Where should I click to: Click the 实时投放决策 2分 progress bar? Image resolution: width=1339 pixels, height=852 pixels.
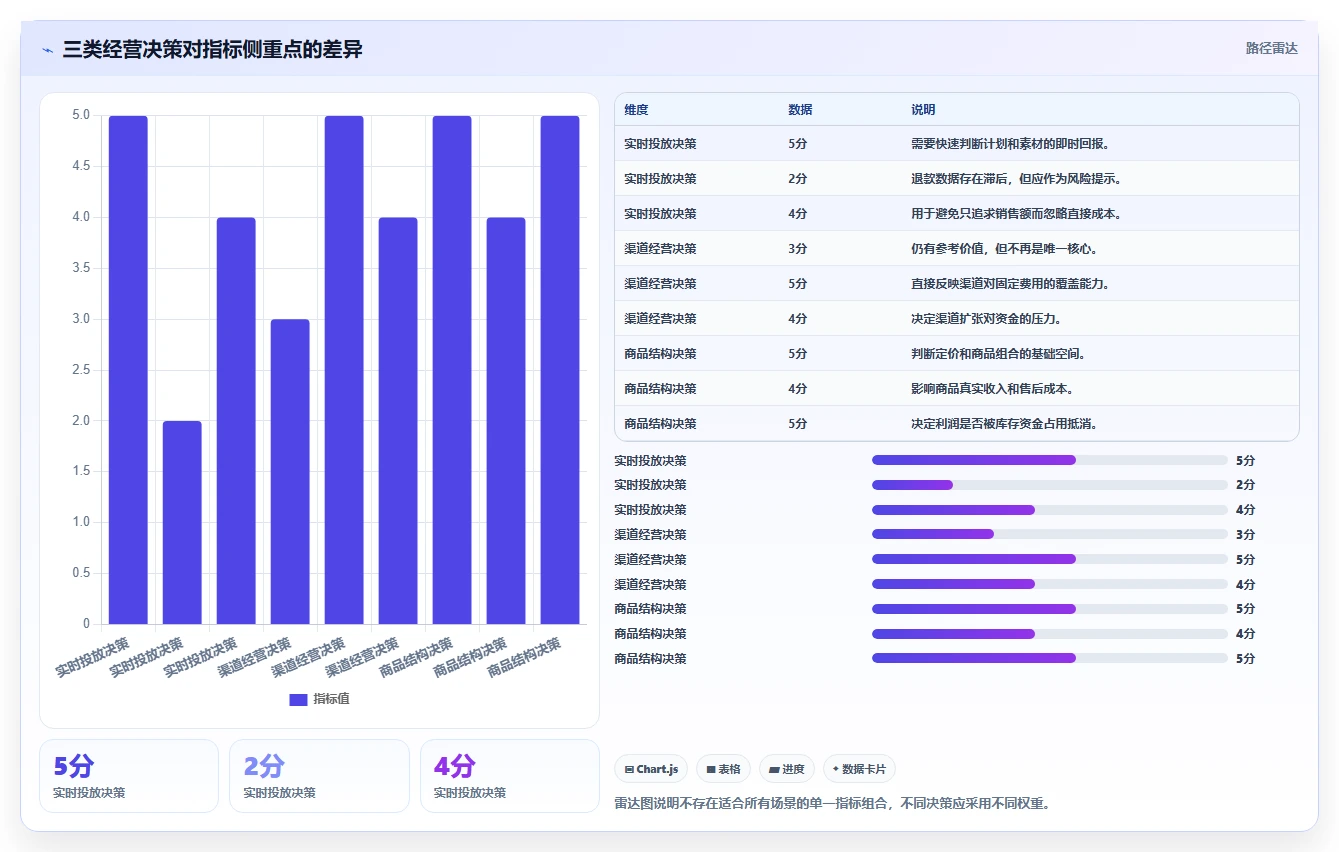pyautogui.click(x=1049, y=485)
